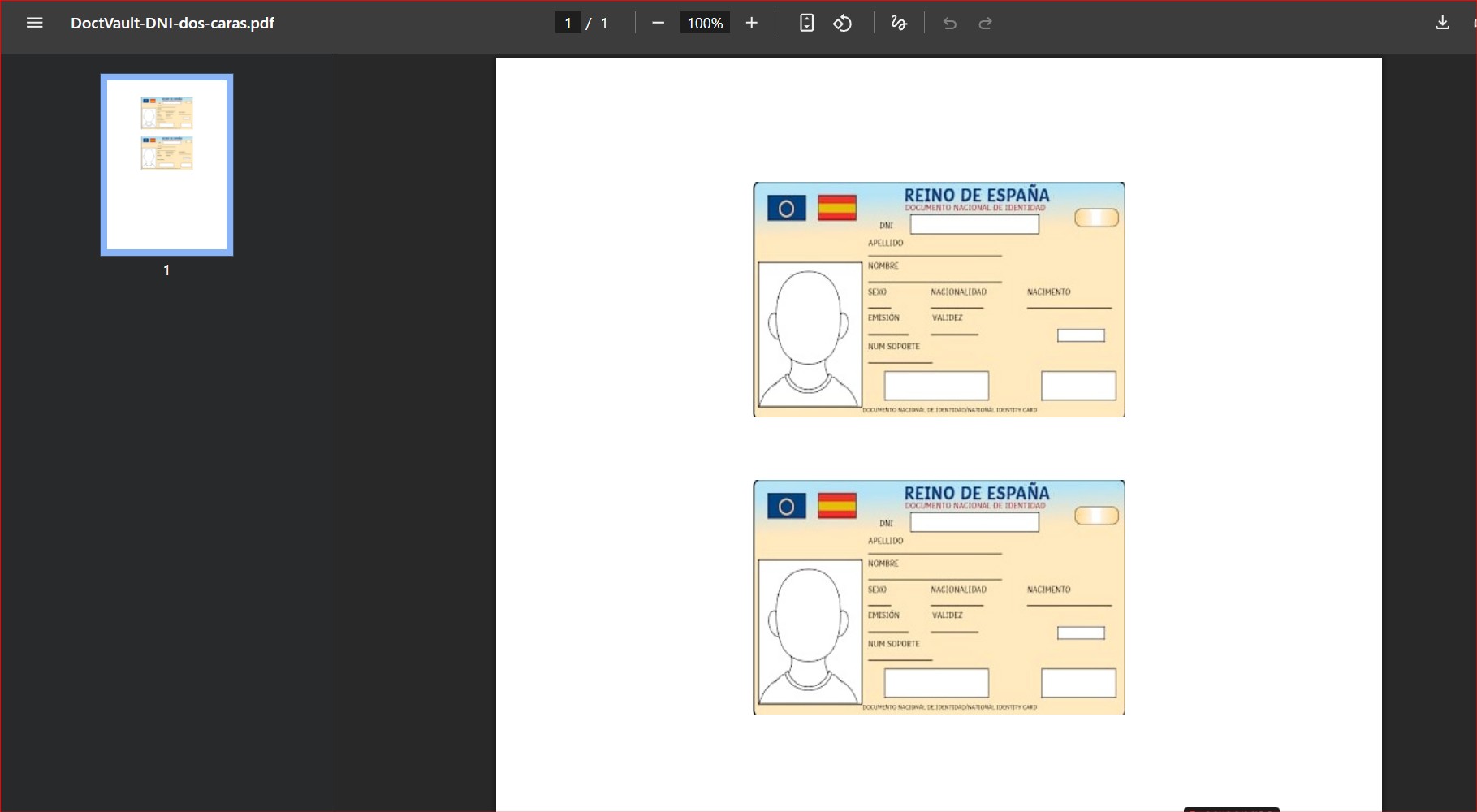Zoom out of the PDF
The height and width of the screenshot is (812, 1477).
tap(658, 23)
